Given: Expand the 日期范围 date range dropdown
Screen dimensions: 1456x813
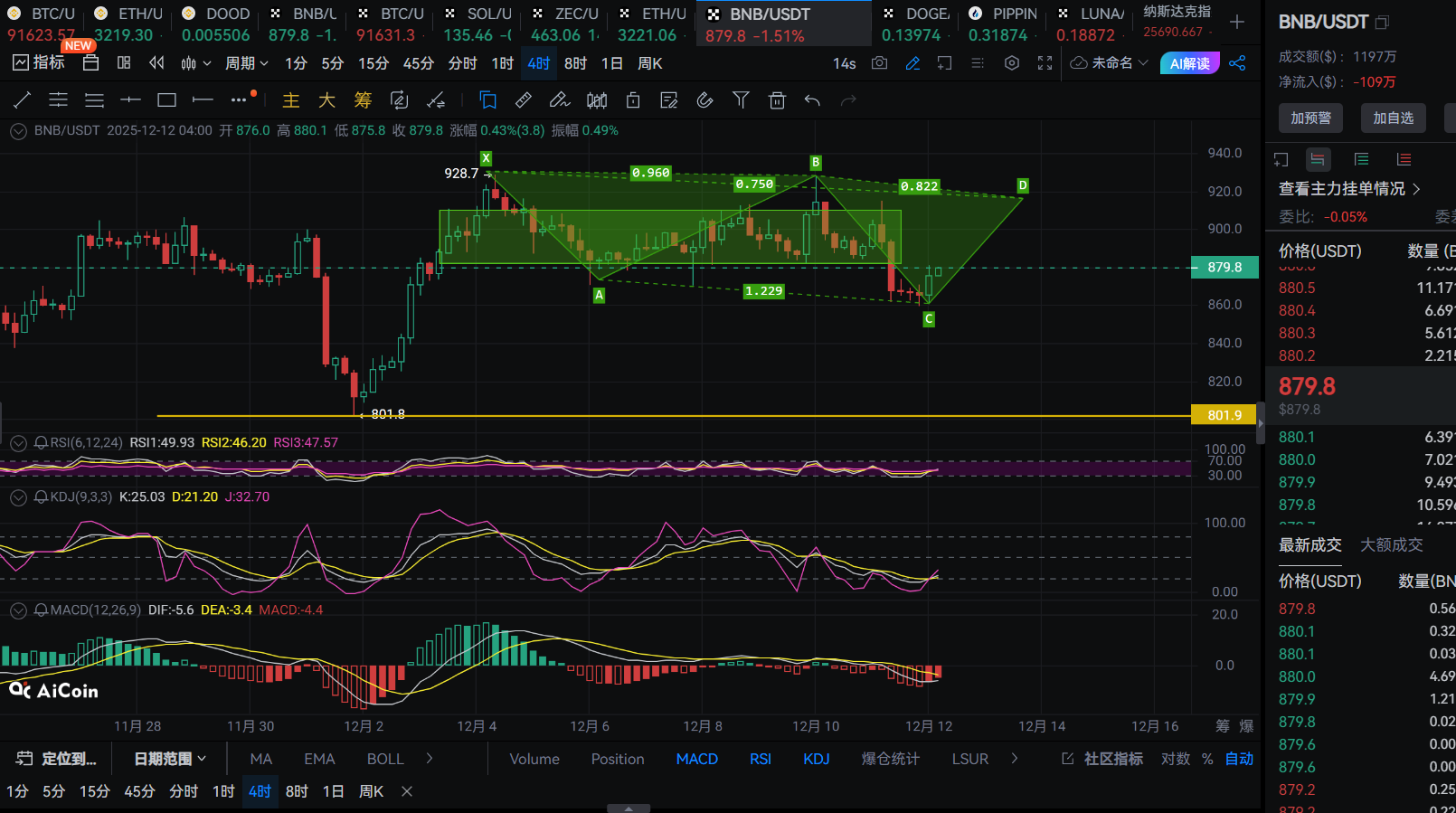Looking at the screenshot, I should [170, 759].
